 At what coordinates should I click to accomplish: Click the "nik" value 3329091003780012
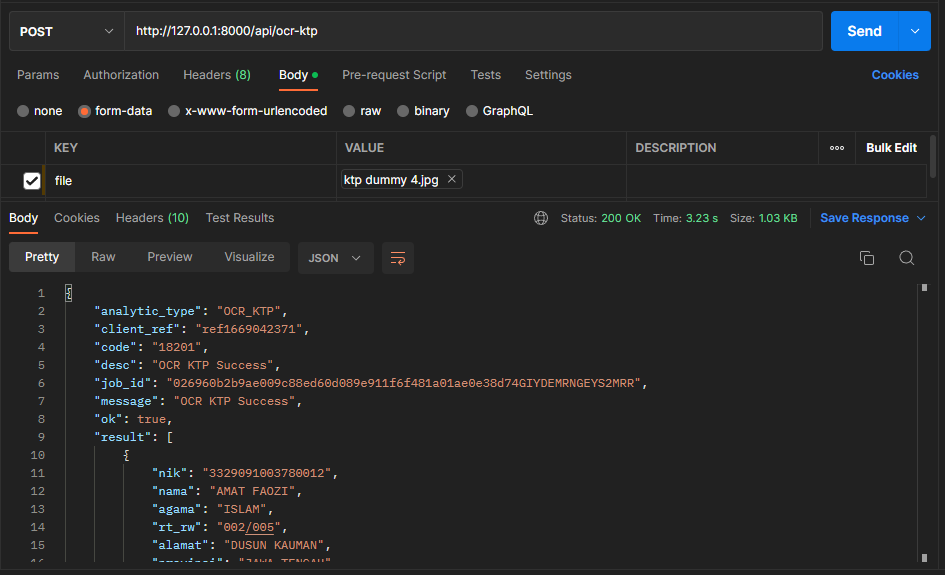[x=267, y=473]
